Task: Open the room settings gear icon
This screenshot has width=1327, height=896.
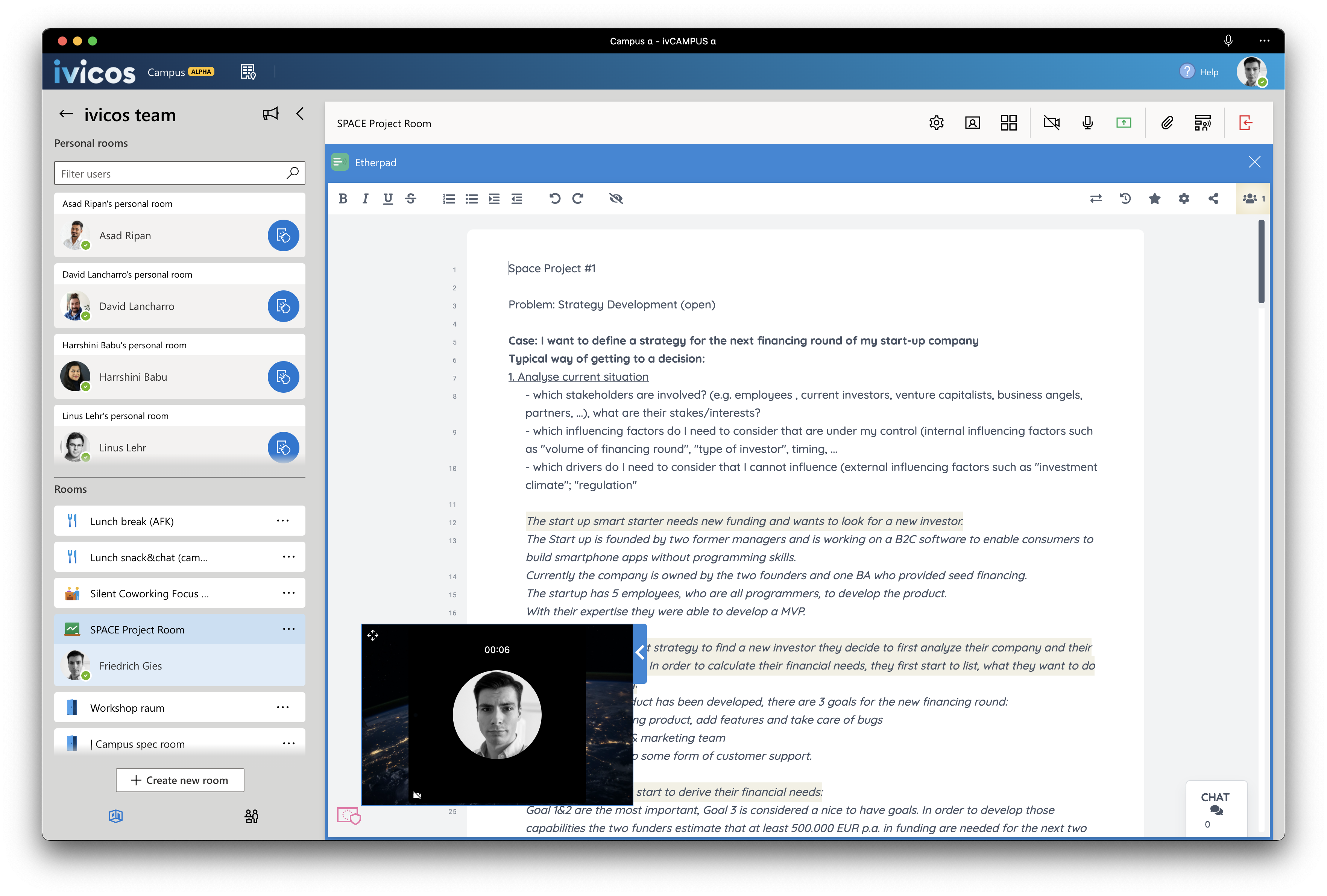Action: (937, 123)
